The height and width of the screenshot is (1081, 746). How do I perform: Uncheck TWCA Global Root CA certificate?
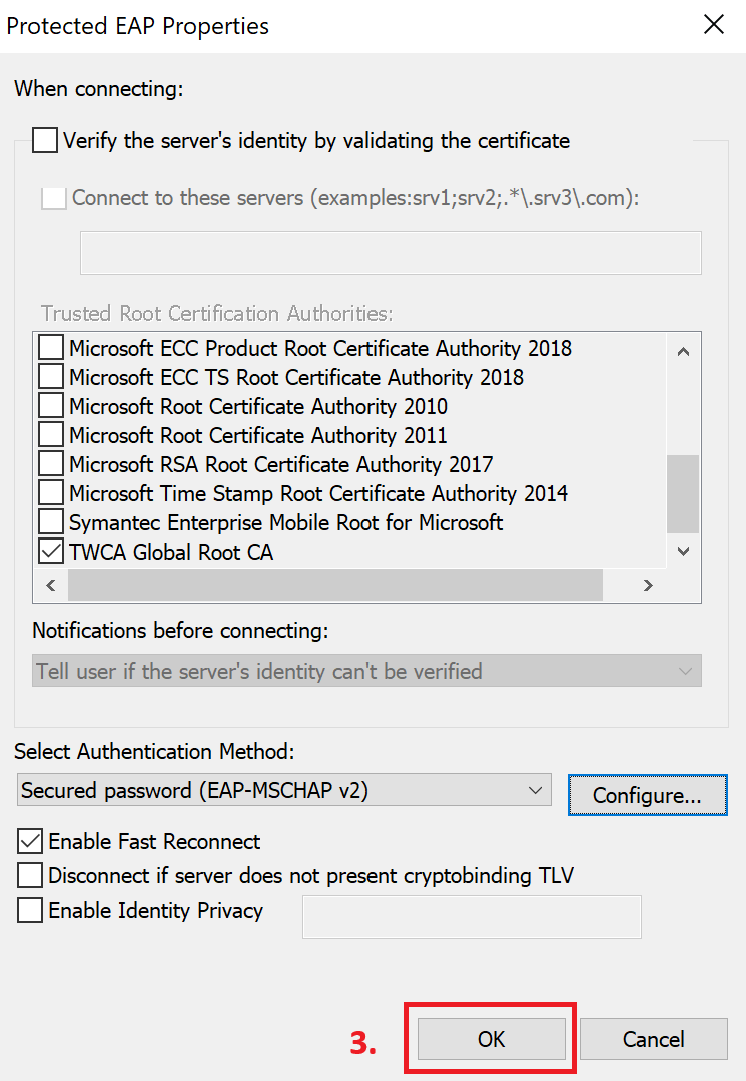tap(50, 551)
